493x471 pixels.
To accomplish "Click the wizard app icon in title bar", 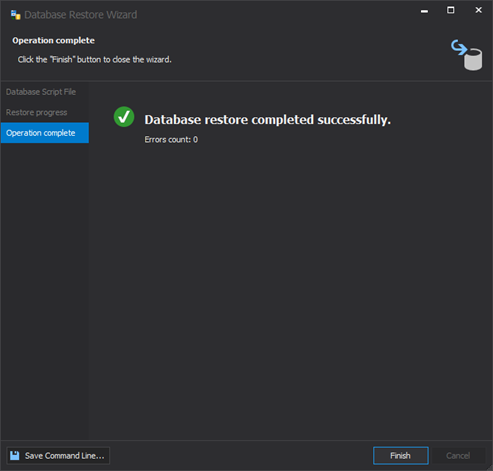I will click(x=15, y=15).
